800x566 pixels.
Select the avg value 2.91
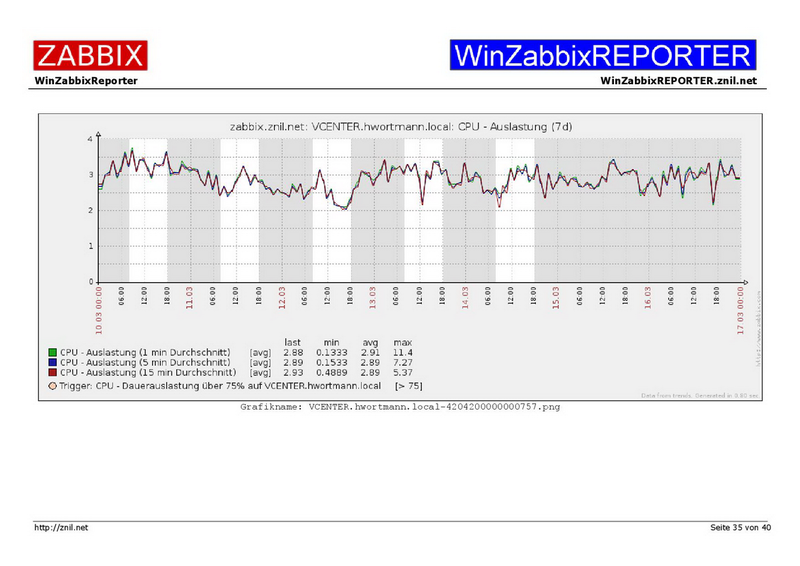pyautogui.click(x=370, y=352)
